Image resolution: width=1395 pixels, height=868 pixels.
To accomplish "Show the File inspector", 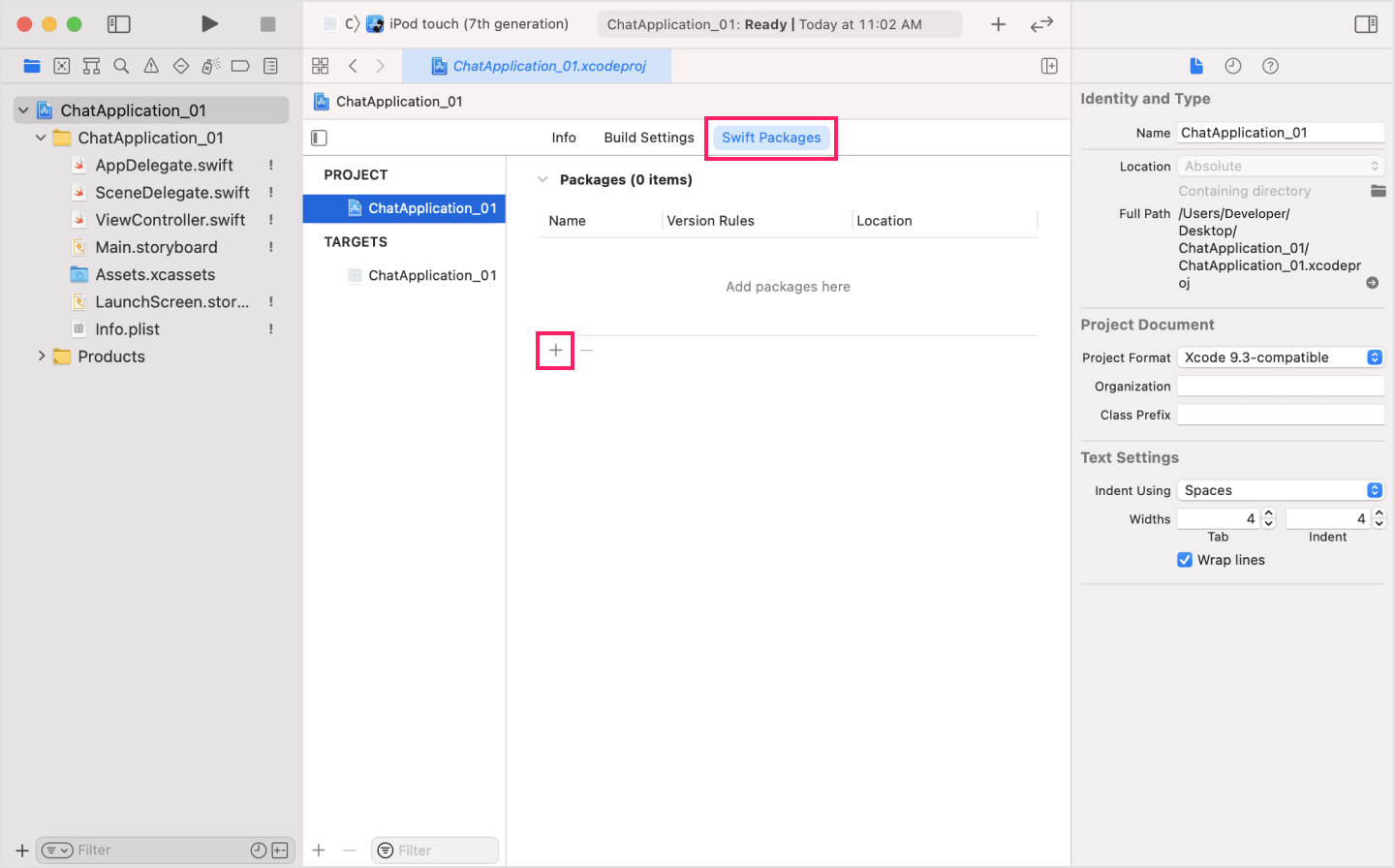I will click(1196, 66).
